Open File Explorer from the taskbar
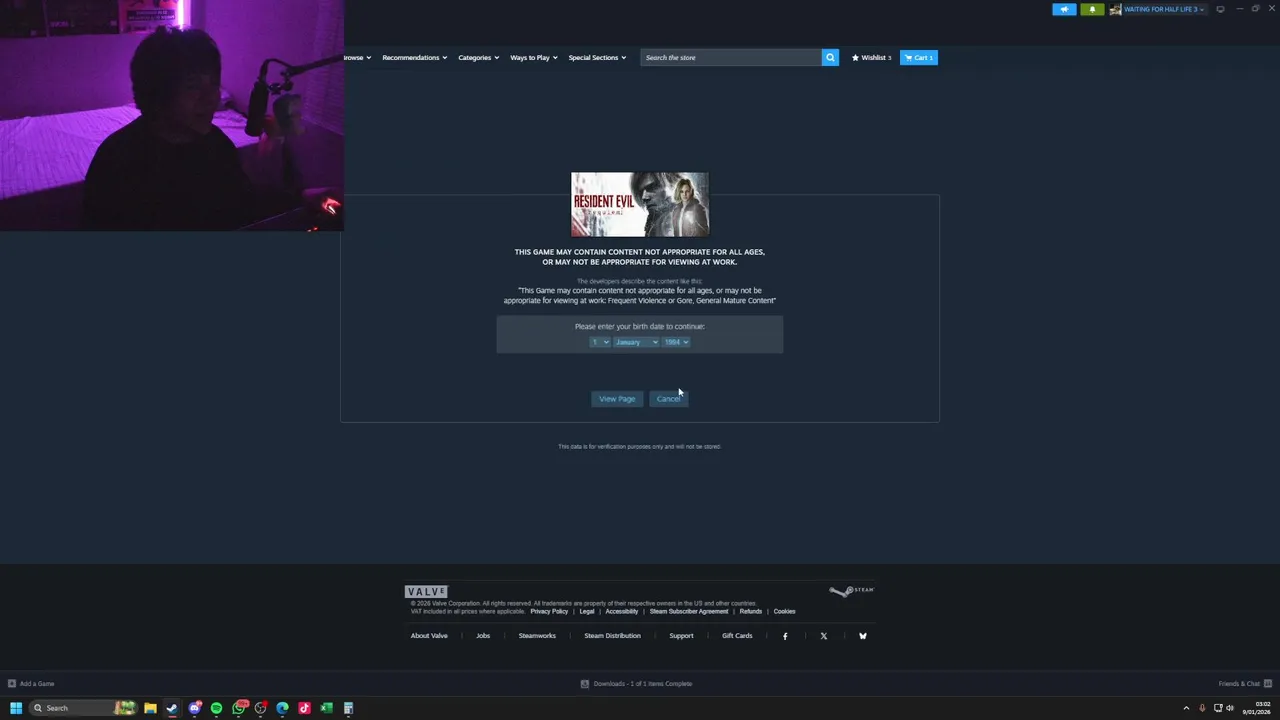This screenshot has height=720, width=1280. click(150, 708)
